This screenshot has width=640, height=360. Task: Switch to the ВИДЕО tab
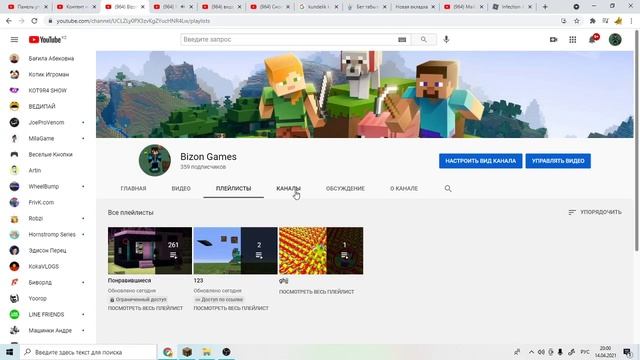pos(181,189)
